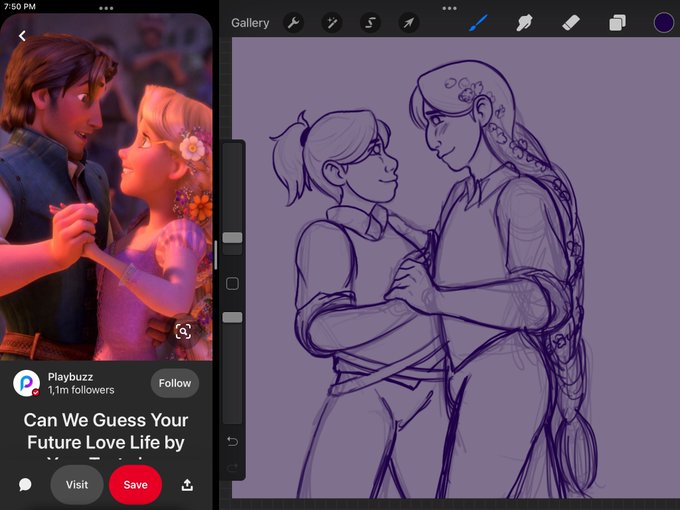680x510 pixels.
Task: Tap the visual search lens icon
Action: tap(183, 332)
